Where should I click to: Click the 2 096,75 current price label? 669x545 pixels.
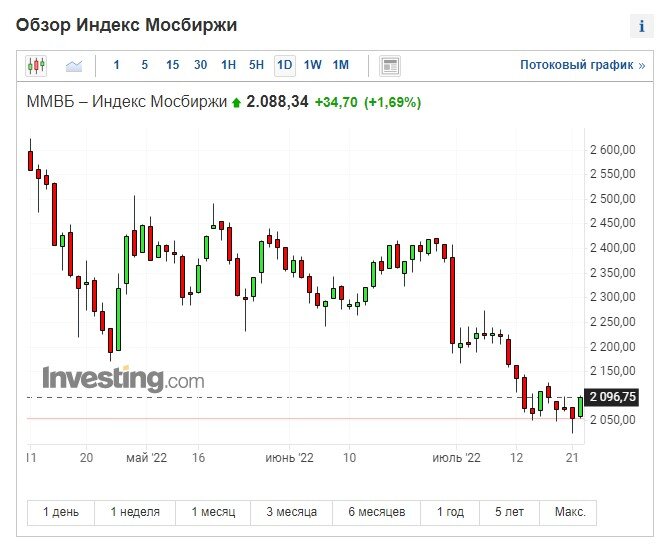tap(612, 397)
